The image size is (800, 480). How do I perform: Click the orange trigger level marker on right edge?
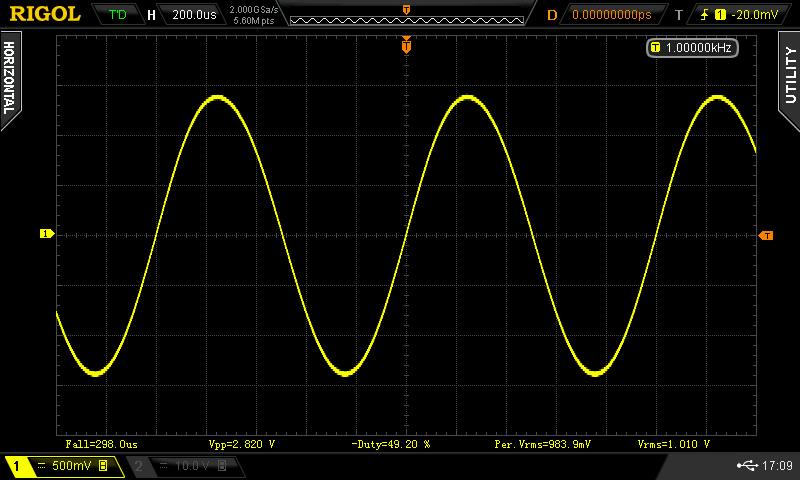point(766,235)
